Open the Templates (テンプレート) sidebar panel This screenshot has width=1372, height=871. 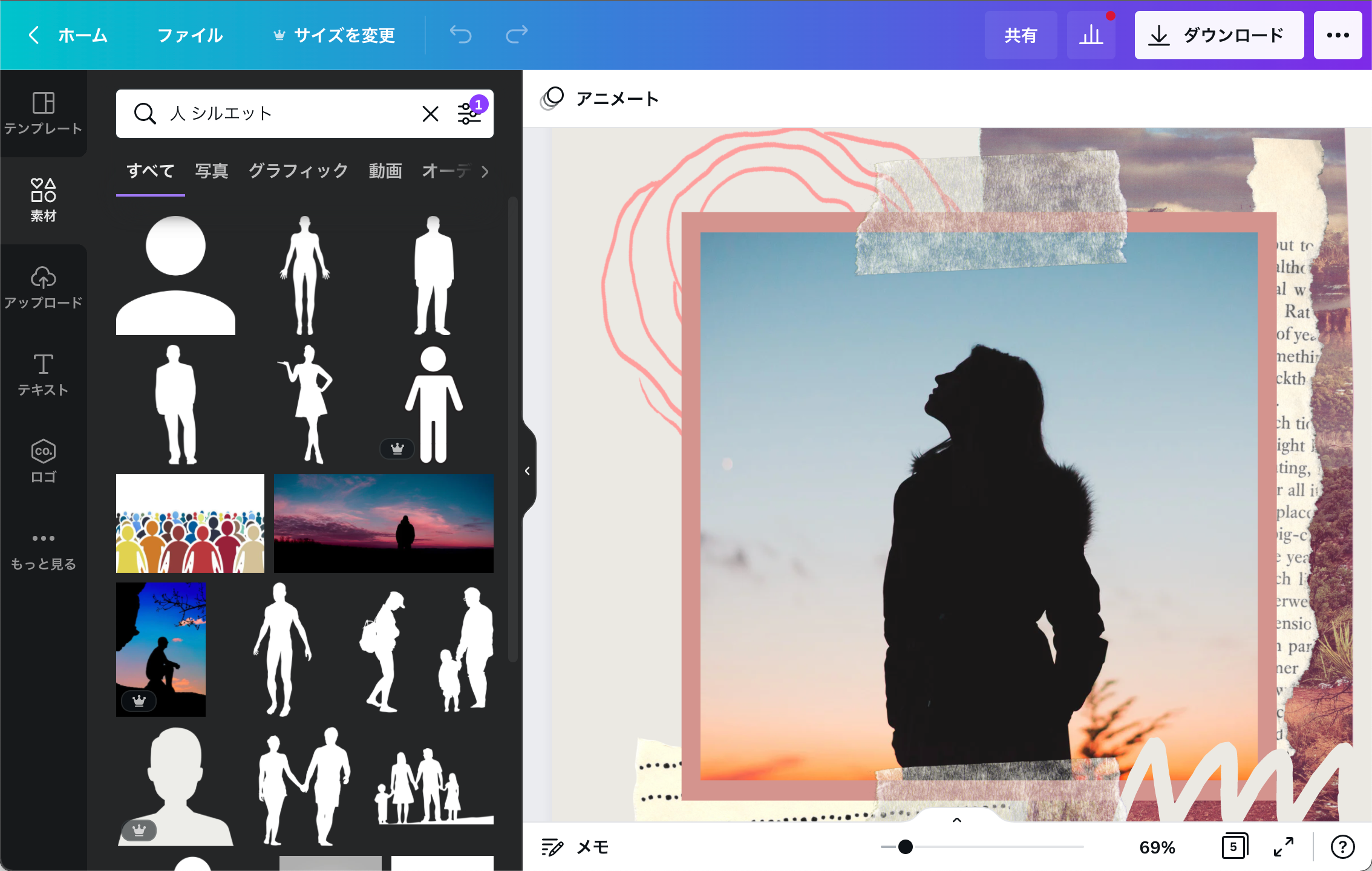coord(43,113)
